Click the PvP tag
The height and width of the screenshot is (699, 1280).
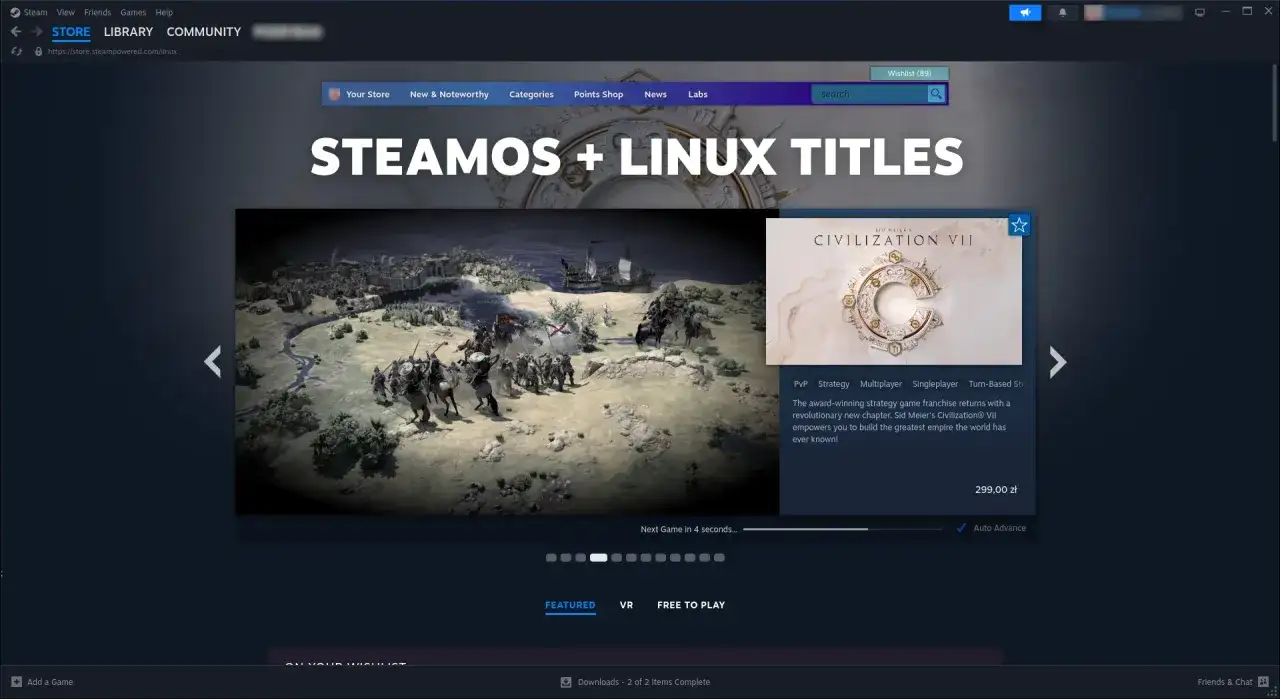pyautogui.click(x=801, y=384)
